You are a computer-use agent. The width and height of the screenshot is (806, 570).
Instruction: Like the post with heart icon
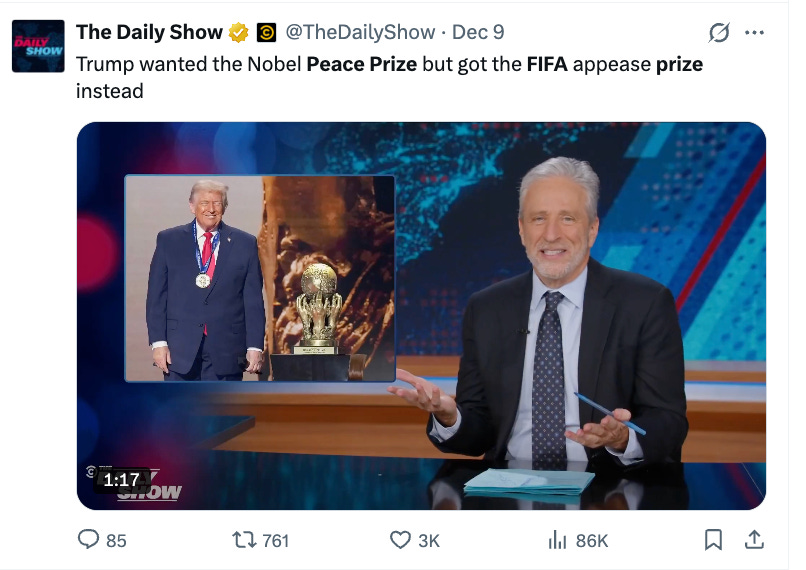click(400, 540)
